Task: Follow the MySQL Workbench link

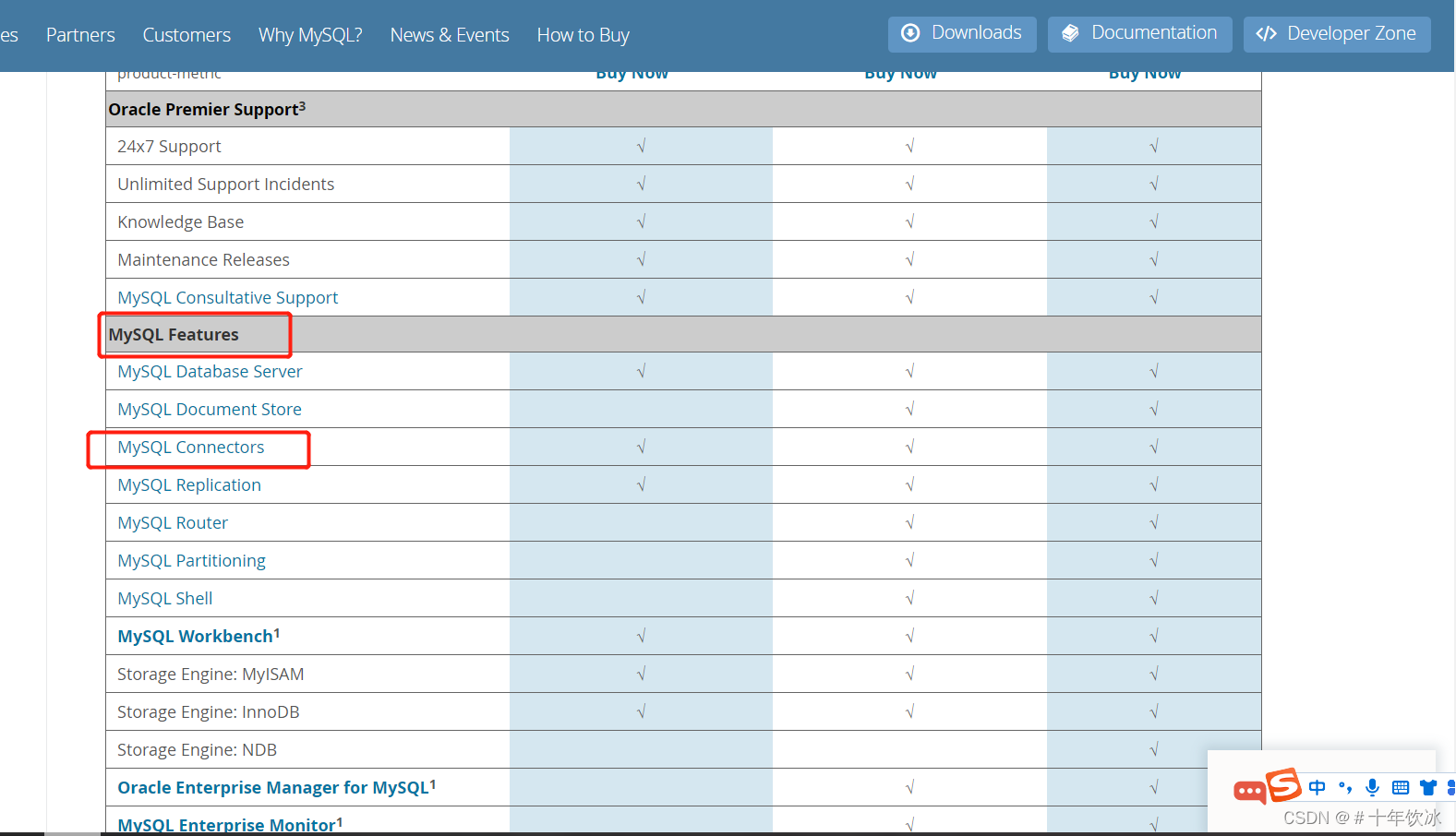Action: [196, 636]
